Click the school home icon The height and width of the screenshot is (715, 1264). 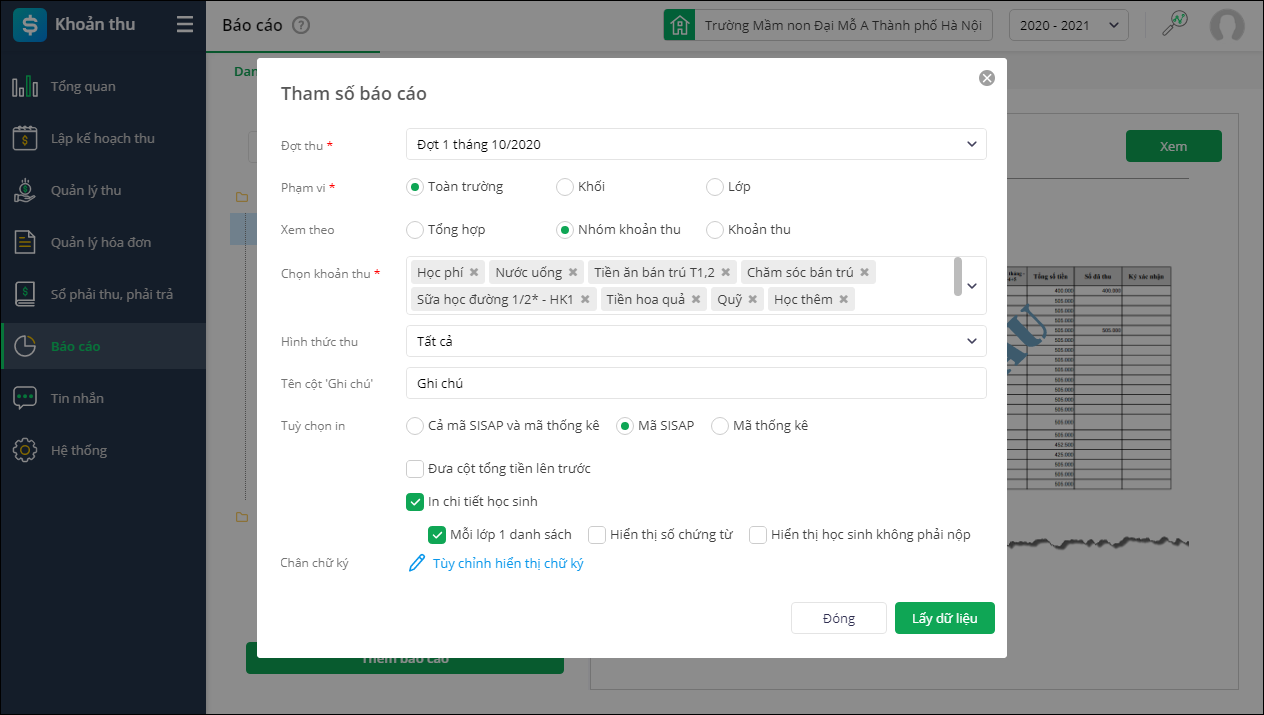click(x=680, y=26)
